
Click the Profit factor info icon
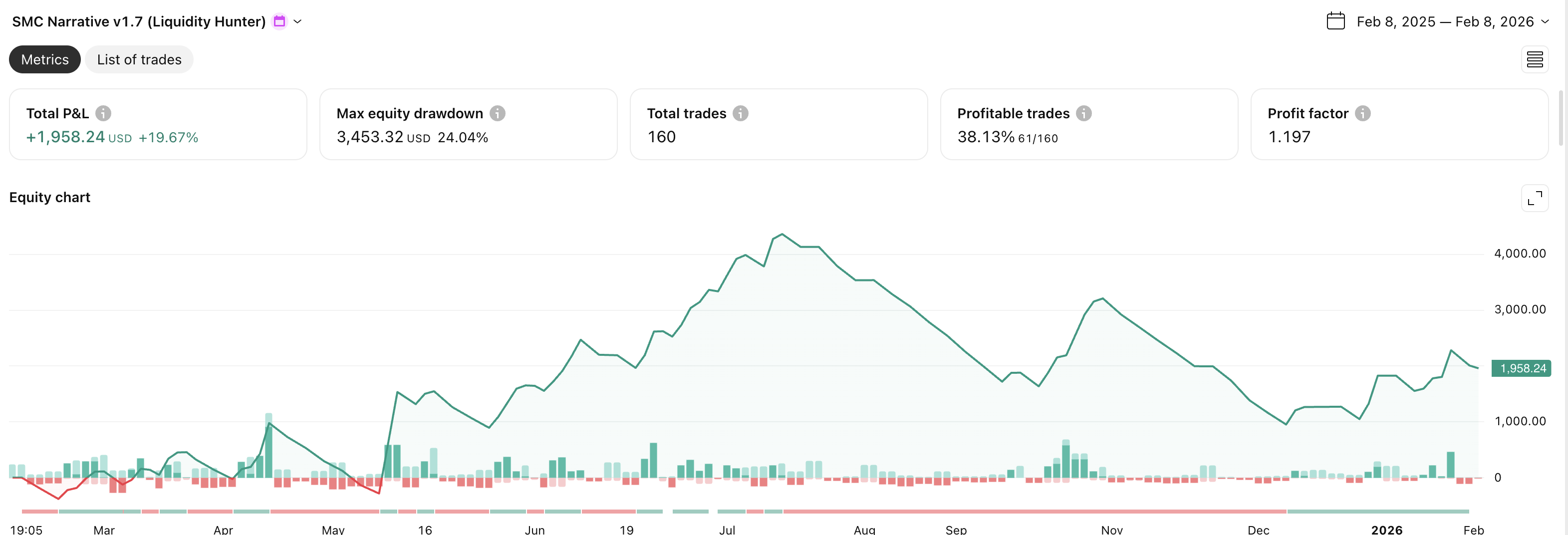click(x=1362, y=113)
